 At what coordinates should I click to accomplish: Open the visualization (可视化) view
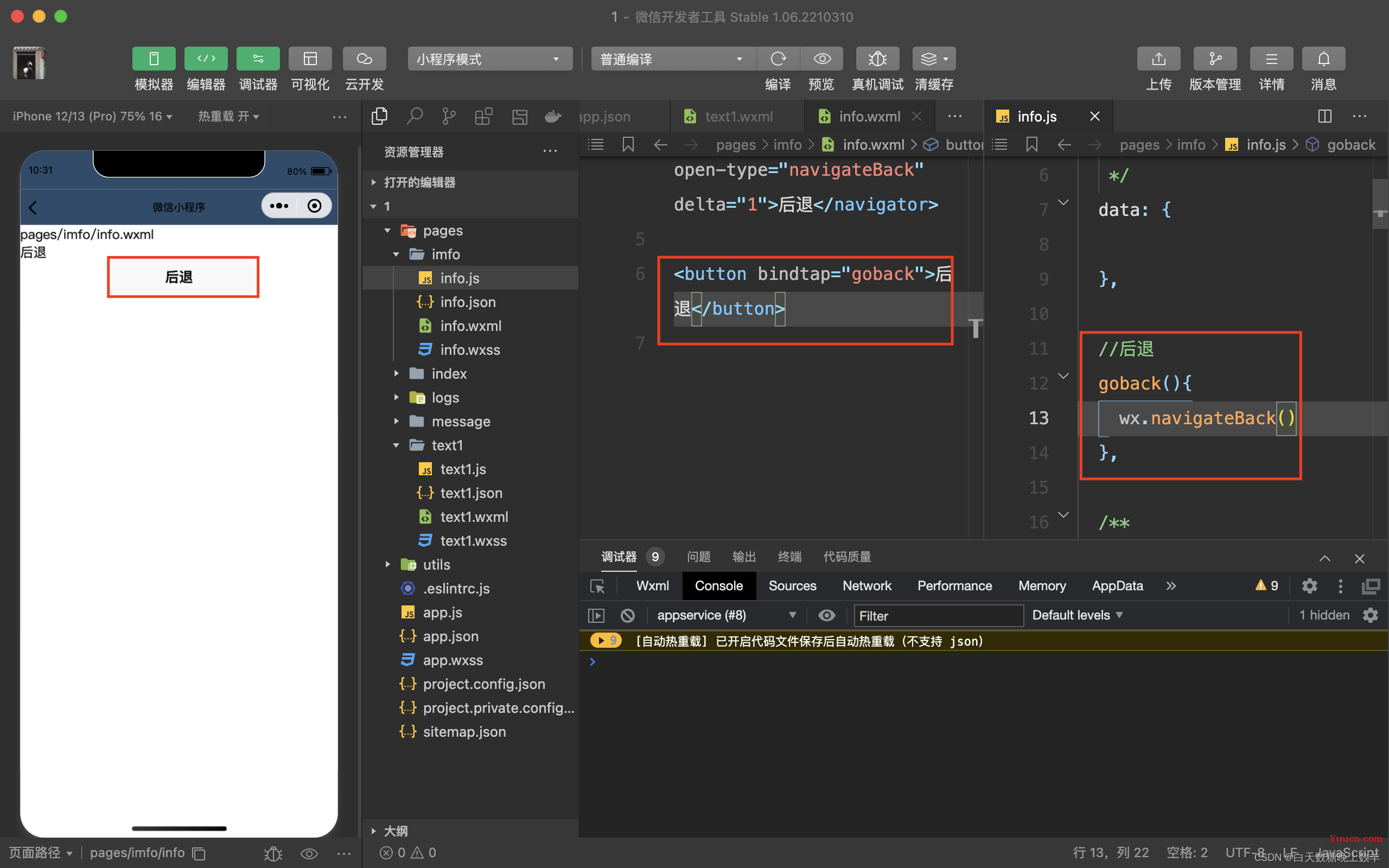[310, 59]
